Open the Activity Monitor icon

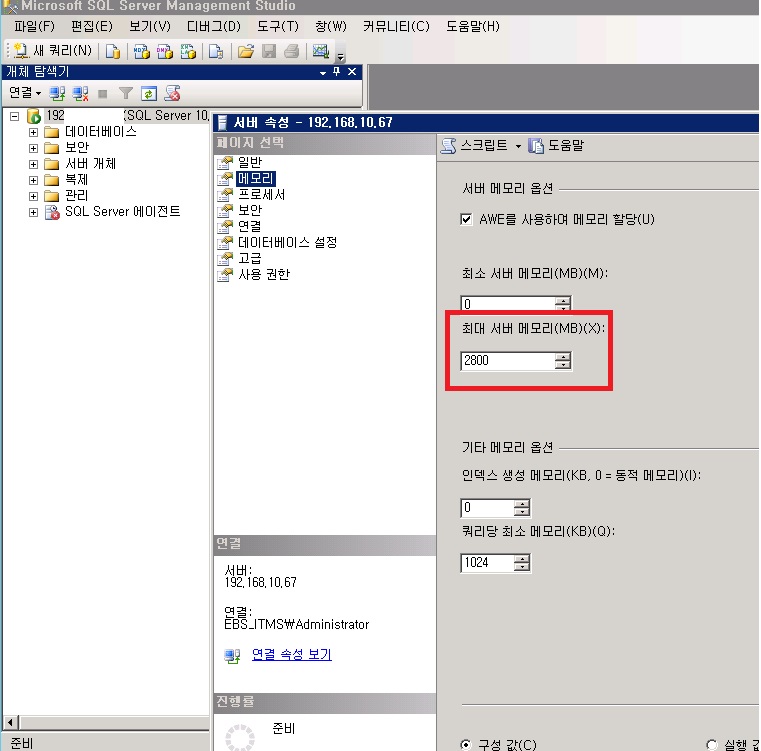tap(321, 51)
